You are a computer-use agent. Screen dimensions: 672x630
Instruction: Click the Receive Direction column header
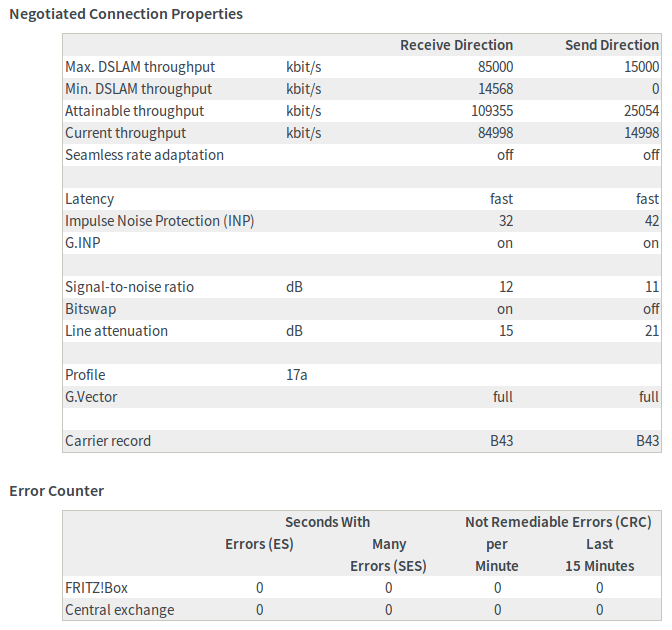click(x=456, y=45)
